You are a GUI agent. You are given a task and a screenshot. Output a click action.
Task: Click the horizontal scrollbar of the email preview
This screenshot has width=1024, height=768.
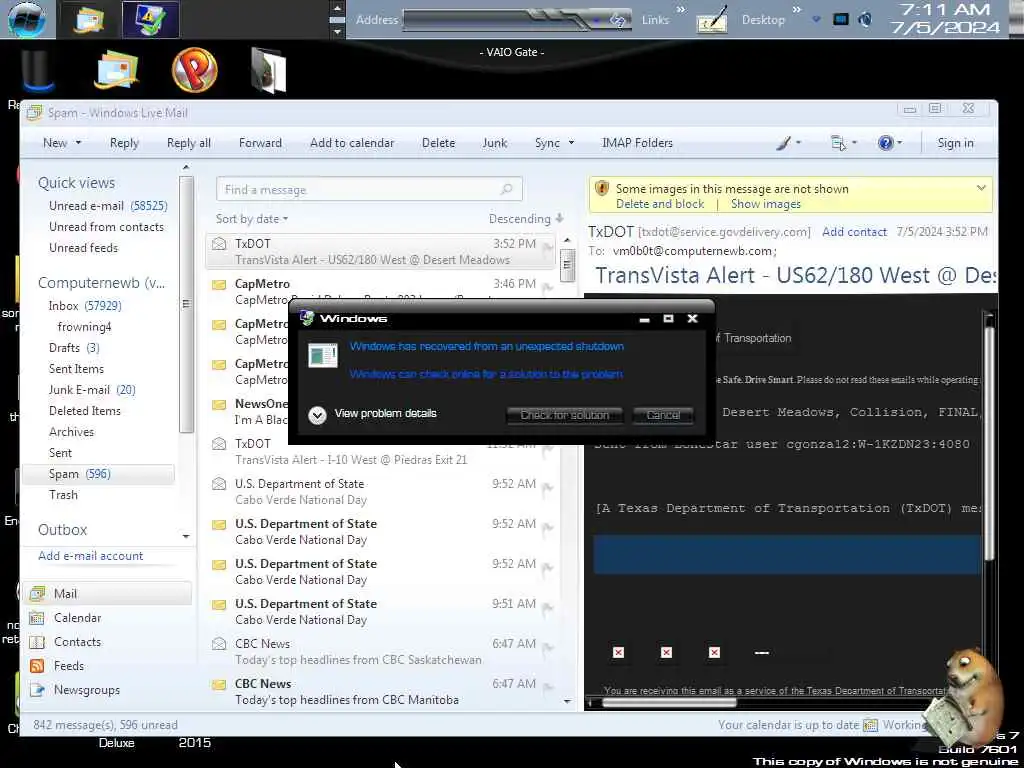[669, 703]
